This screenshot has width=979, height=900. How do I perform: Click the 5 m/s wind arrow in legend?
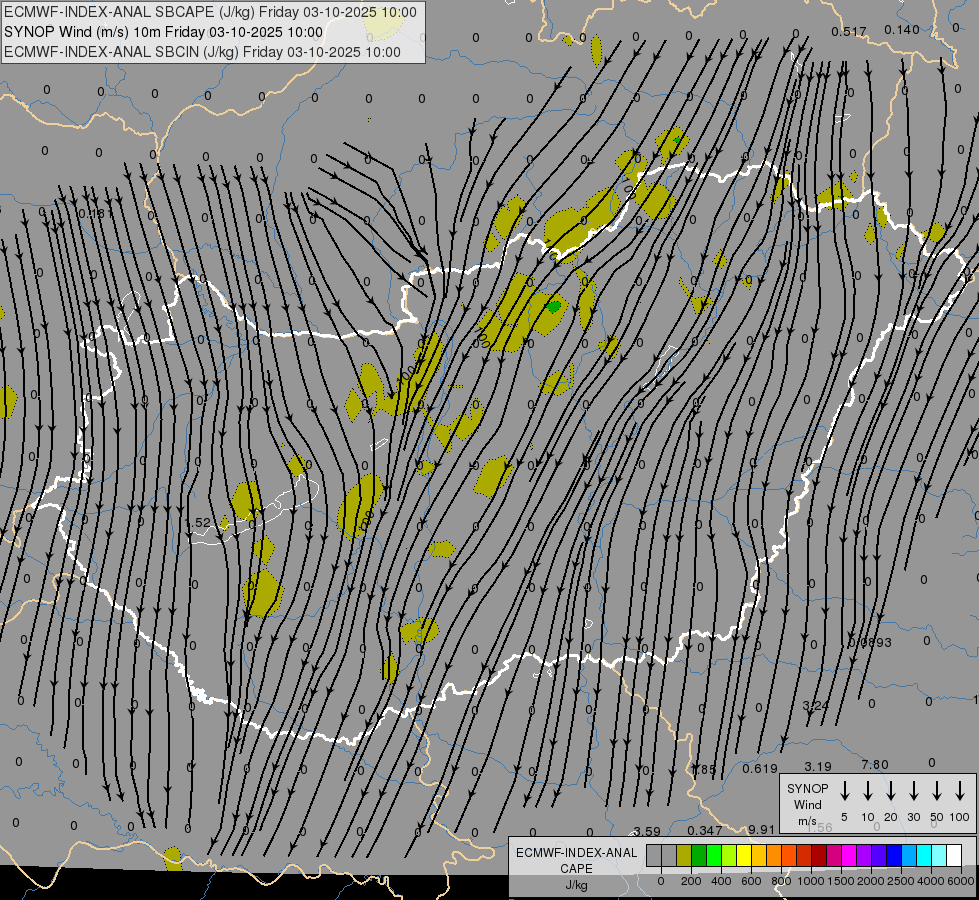pos(844,791)
